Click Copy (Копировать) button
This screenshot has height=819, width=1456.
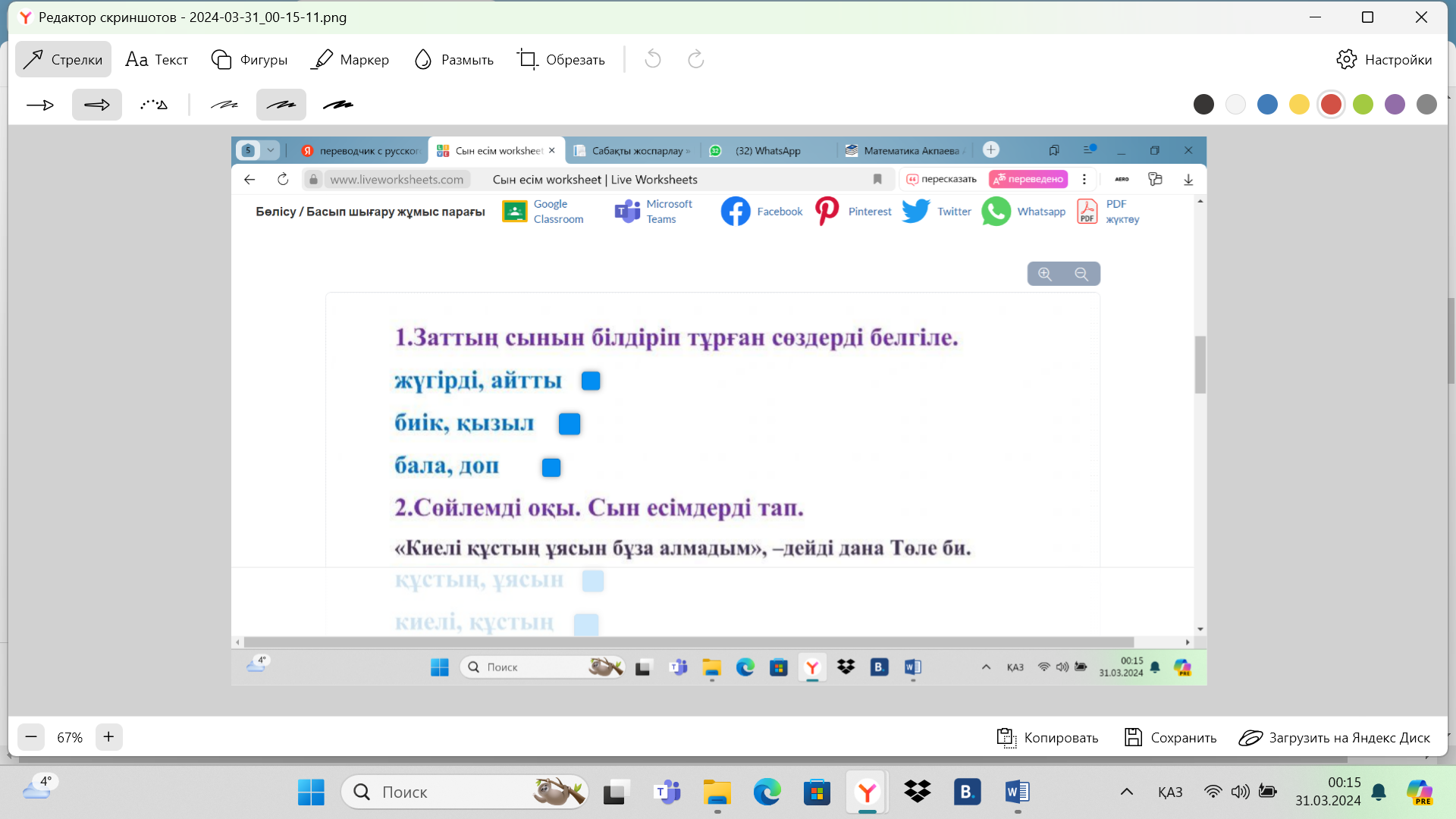tap(1047, 737)
